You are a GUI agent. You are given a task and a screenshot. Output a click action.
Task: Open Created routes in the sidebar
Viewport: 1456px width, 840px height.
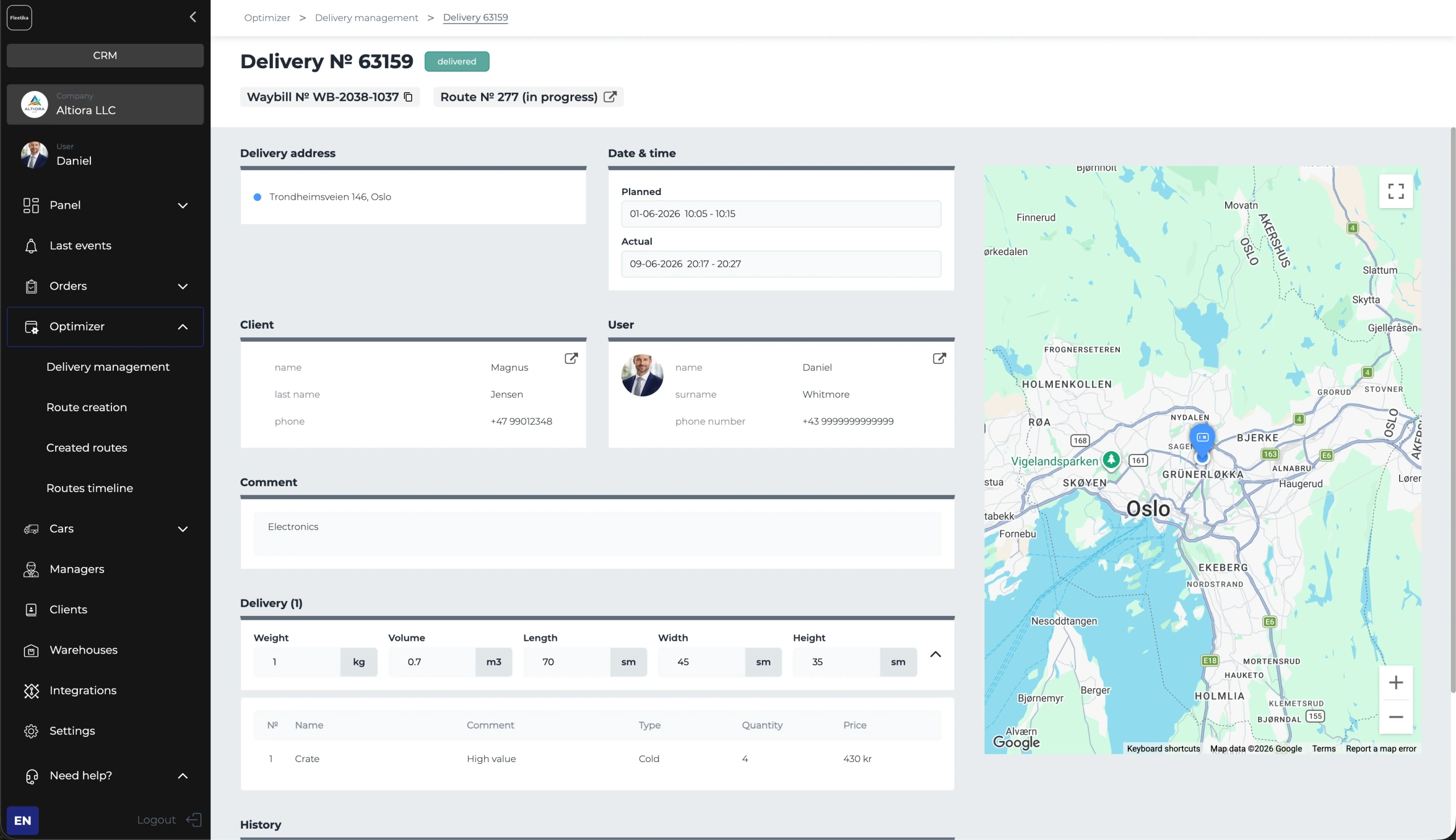tap(86, 448)
